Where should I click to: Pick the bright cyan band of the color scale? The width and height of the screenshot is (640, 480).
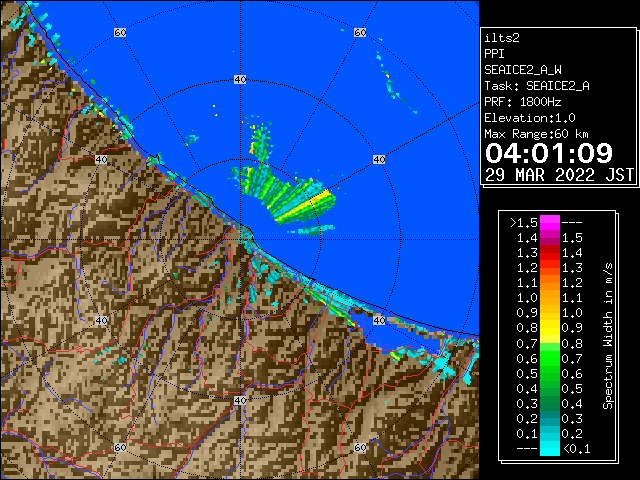(550, 448)
